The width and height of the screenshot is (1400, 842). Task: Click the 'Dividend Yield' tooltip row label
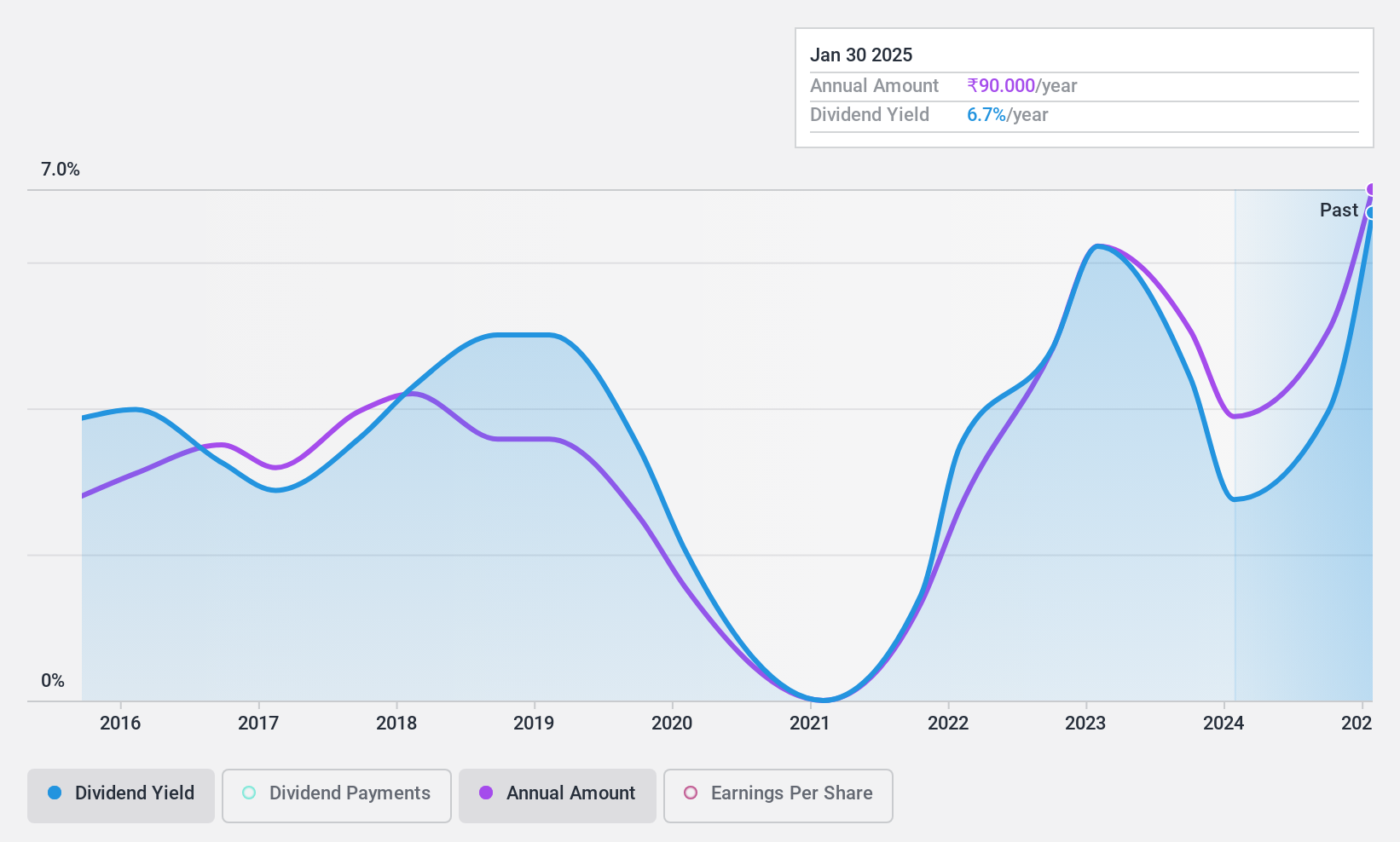(x=870, y=115)
